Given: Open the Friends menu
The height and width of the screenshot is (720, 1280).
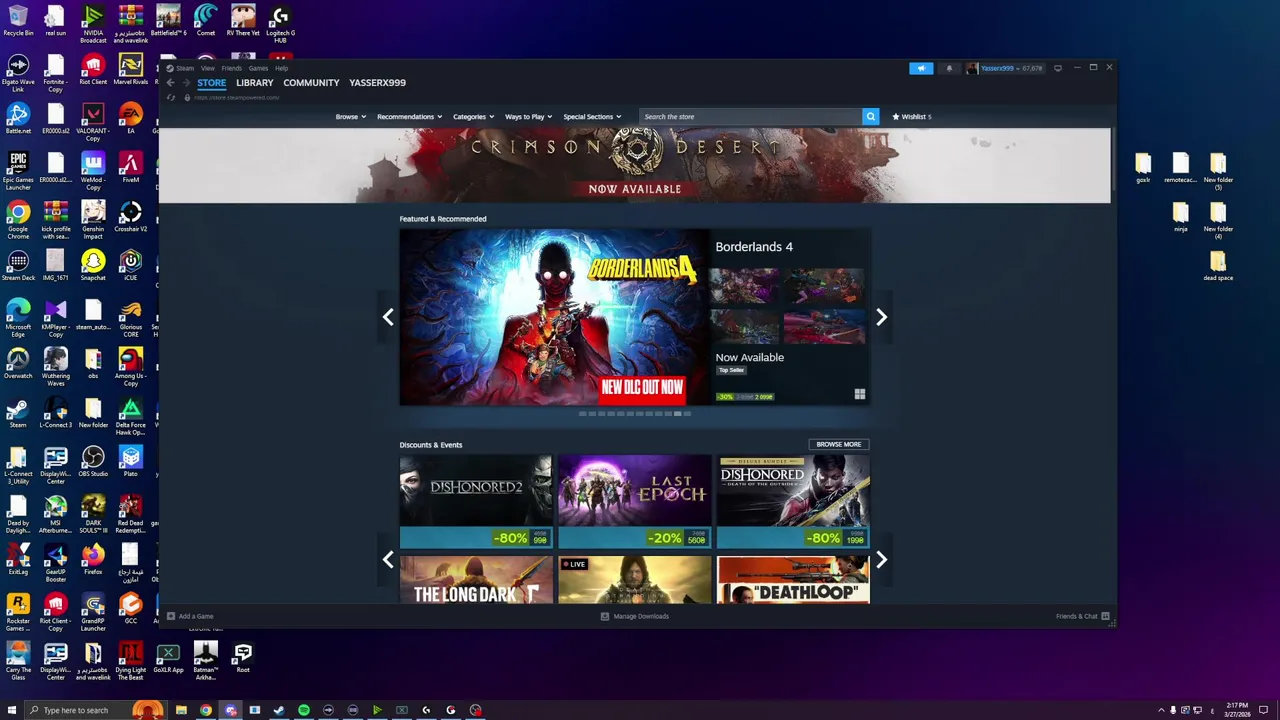Looking at the screenshot, I should (x=231, y=68).
